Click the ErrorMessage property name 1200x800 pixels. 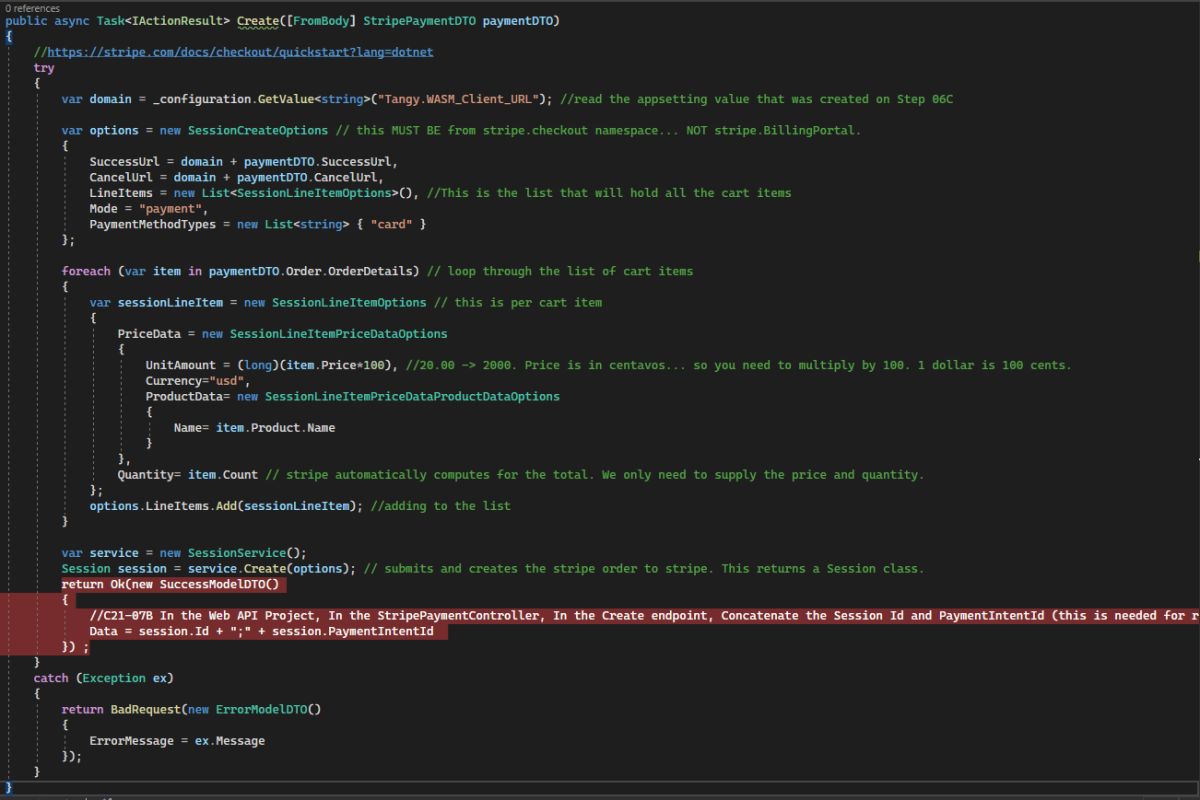pos(131,739)
